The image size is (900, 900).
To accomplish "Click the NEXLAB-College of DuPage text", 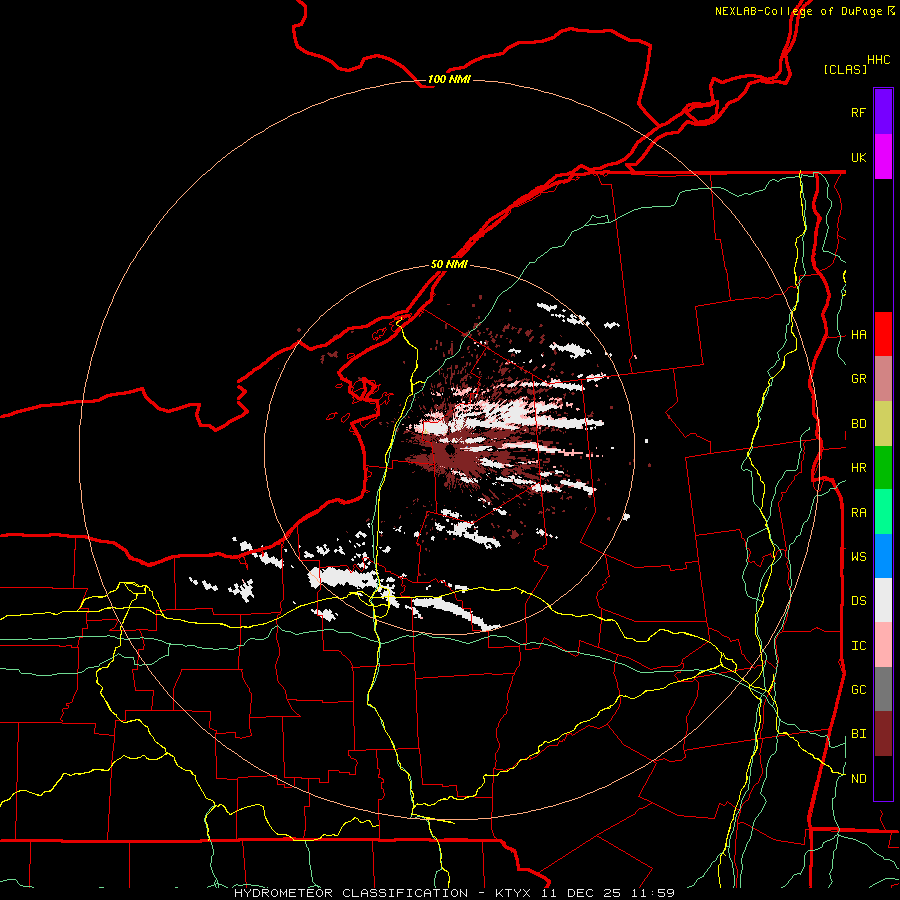I will click(x=798, y=11).
